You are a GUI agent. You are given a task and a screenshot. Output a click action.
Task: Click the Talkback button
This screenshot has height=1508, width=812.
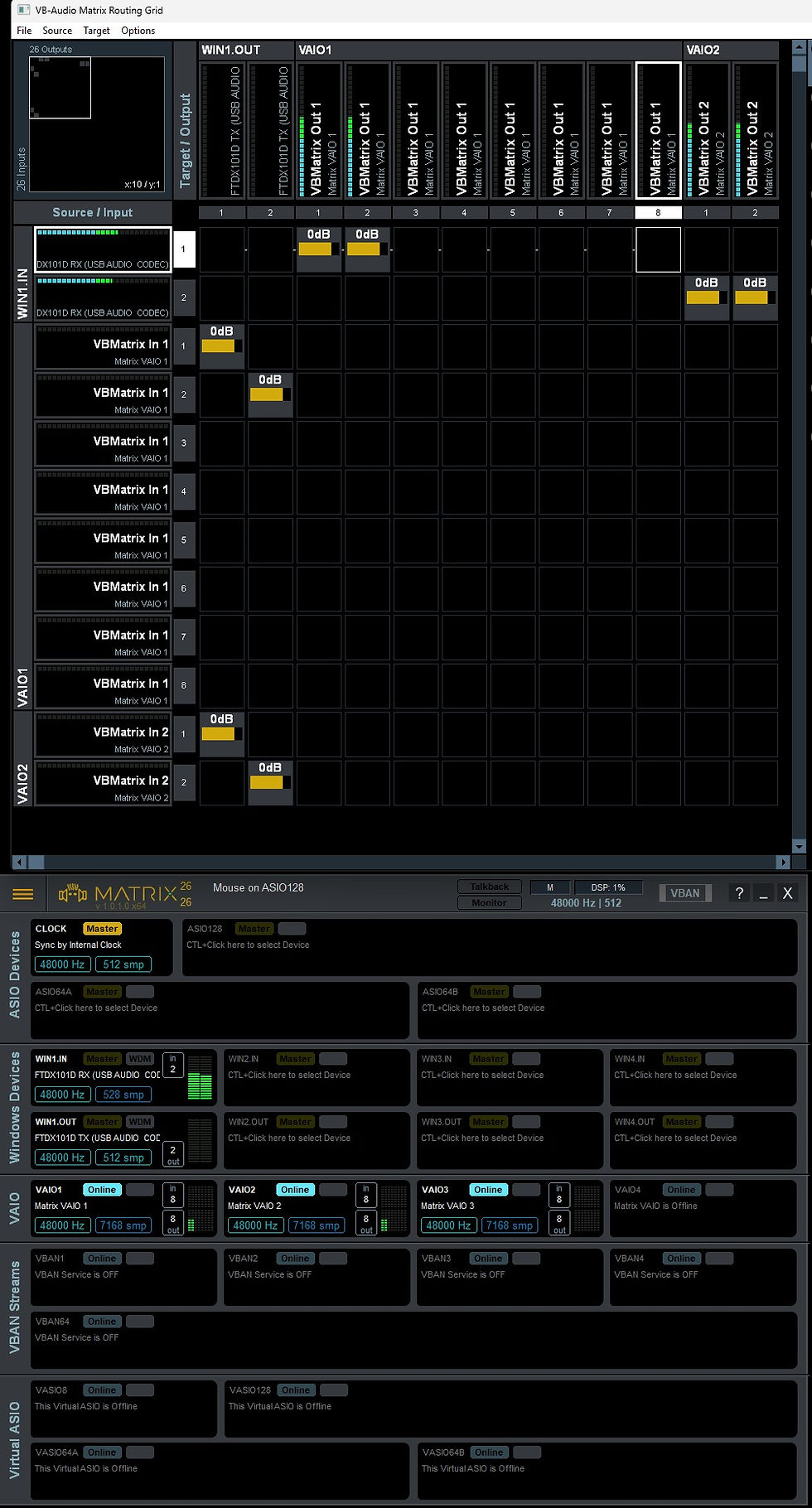tap(489, 887)
